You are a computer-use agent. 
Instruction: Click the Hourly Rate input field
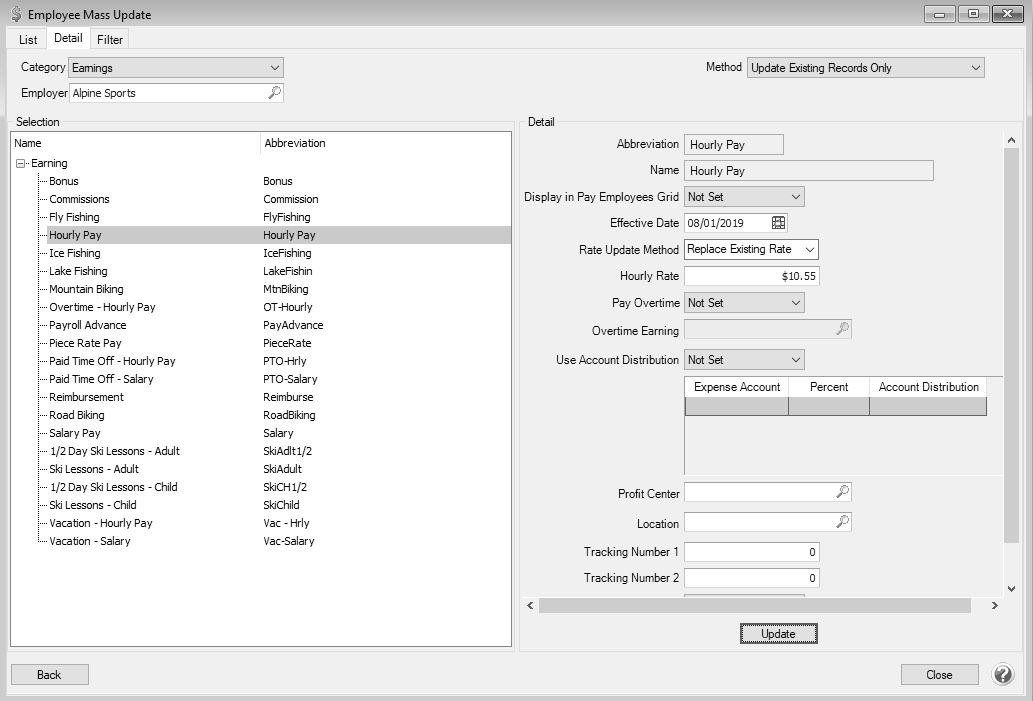[752, 276]
